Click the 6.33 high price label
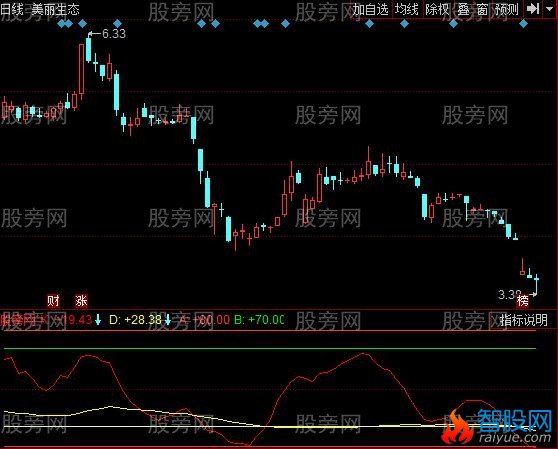The image size is (558, 449). [114, 34]
